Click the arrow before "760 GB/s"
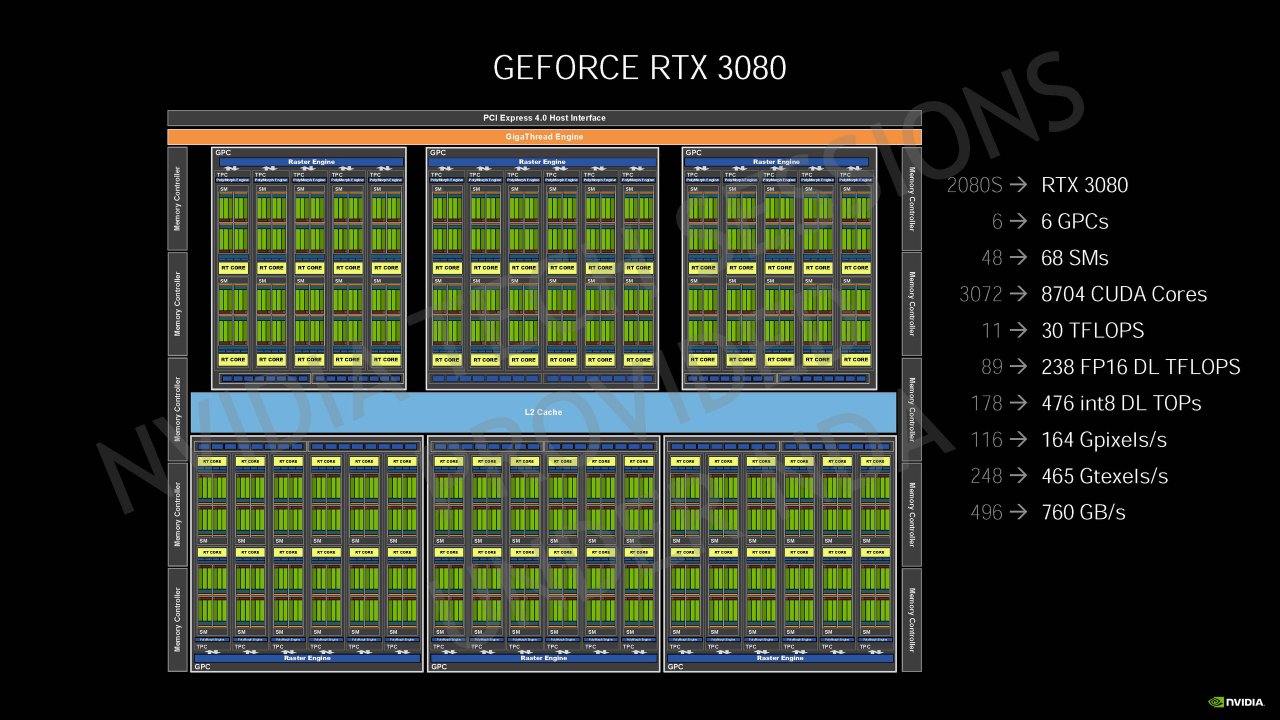The height and width of the screenshot is (720, 1280). (1018, 512)
